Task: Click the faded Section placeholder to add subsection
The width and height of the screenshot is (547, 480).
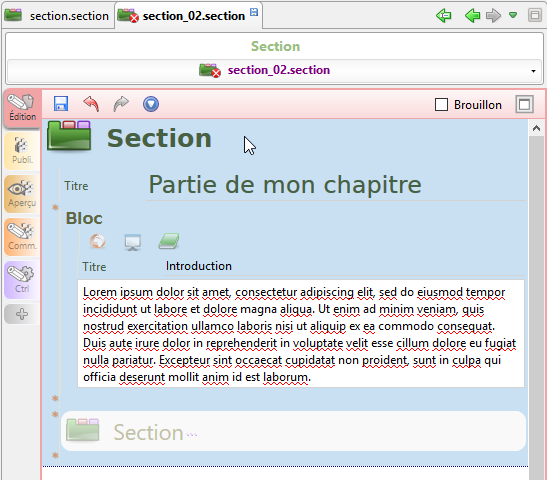Action: [293, 431]
